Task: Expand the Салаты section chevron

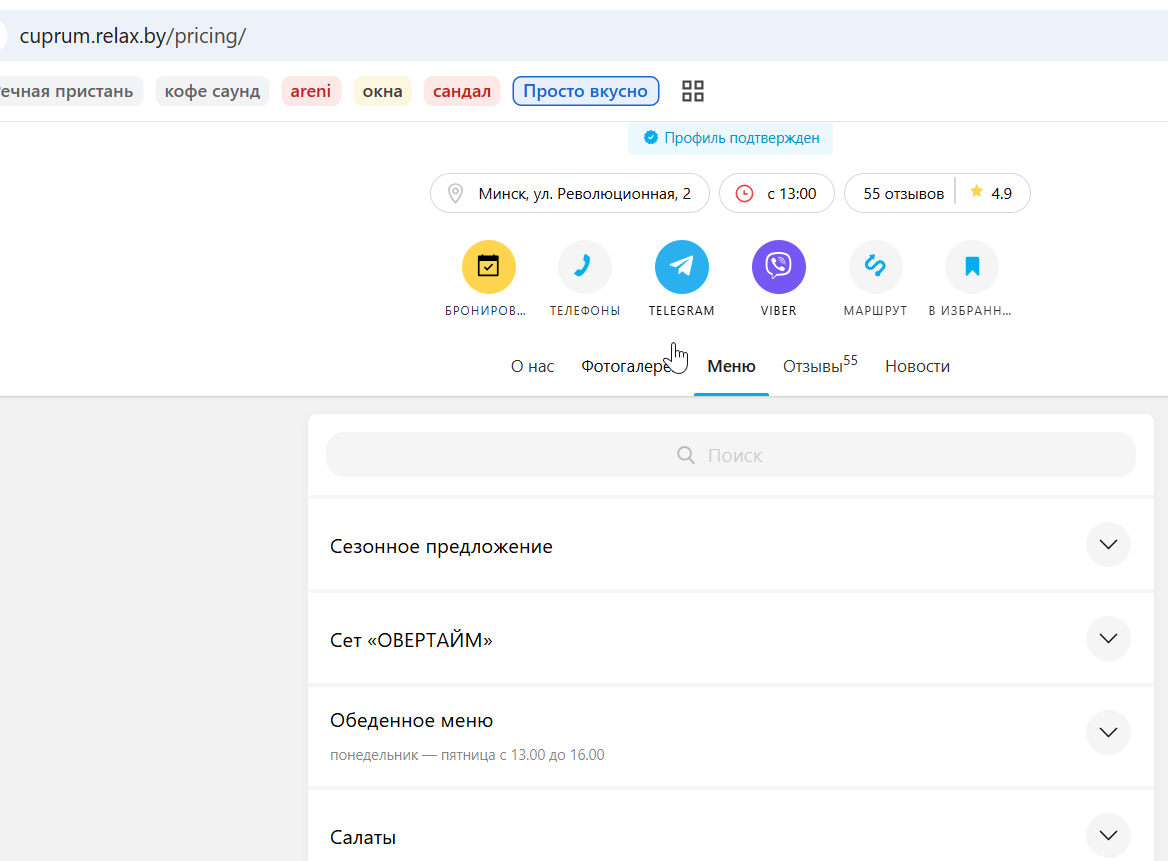Action: [x=1108, y=835]
